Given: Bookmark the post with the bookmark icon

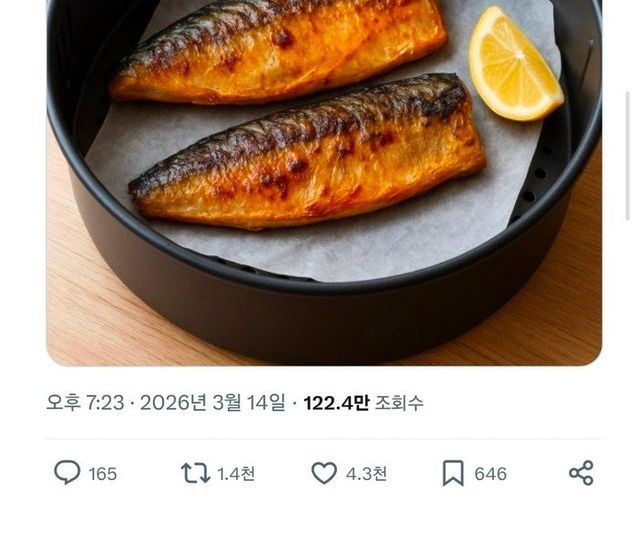Looking at the screenshot, I should [453, 473].
